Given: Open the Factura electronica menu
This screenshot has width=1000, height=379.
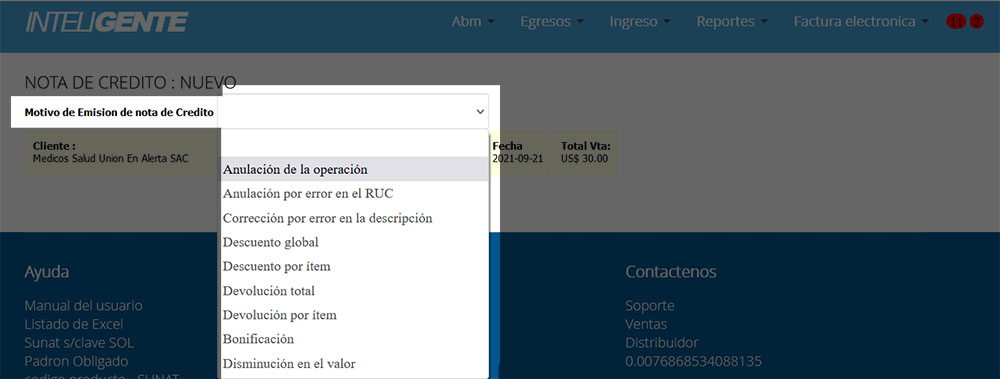Looking at the screenshot, I should tap(862, 21).
